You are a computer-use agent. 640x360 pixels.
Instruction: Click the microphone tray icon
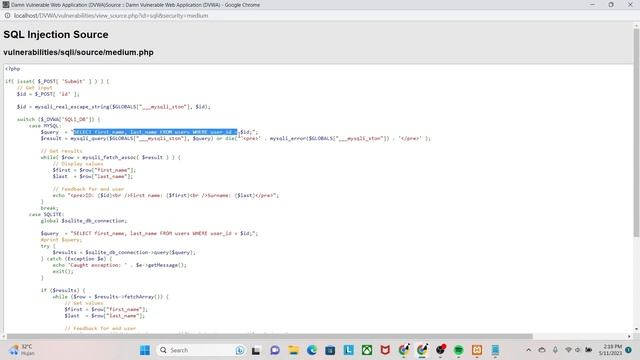click(x=555, y=350)
